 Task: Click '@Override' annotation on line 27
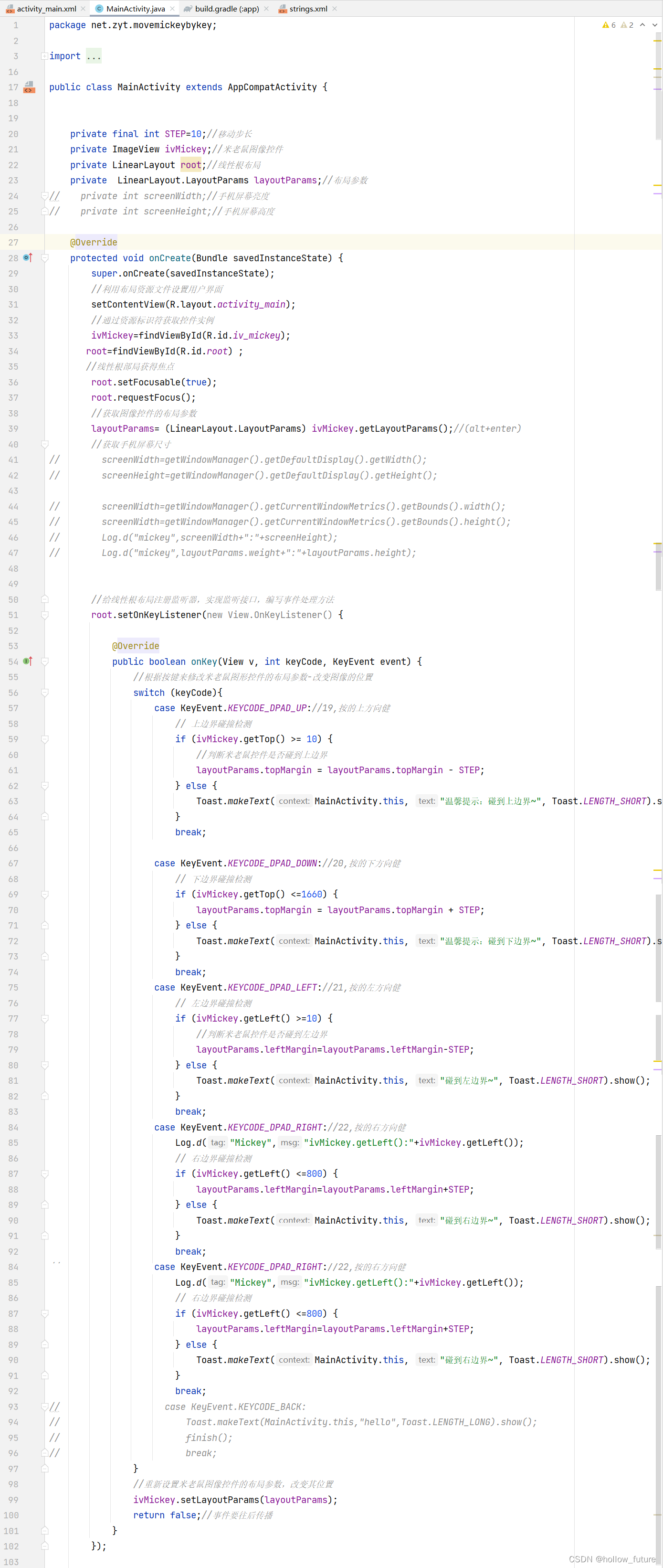(94, 242)
